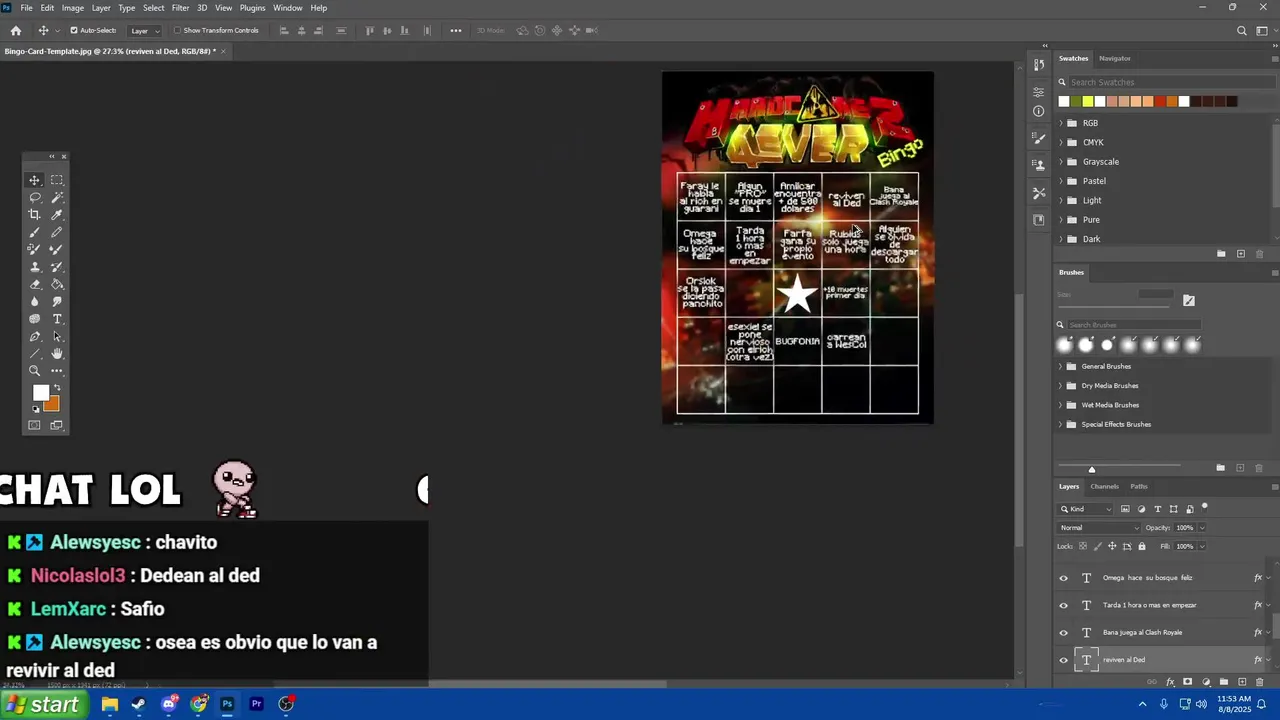Viewport: 1280px width, 720px height.
Task: Hide the 'Omega hace su bosque feliz' layer
Action: [1063, 578]
